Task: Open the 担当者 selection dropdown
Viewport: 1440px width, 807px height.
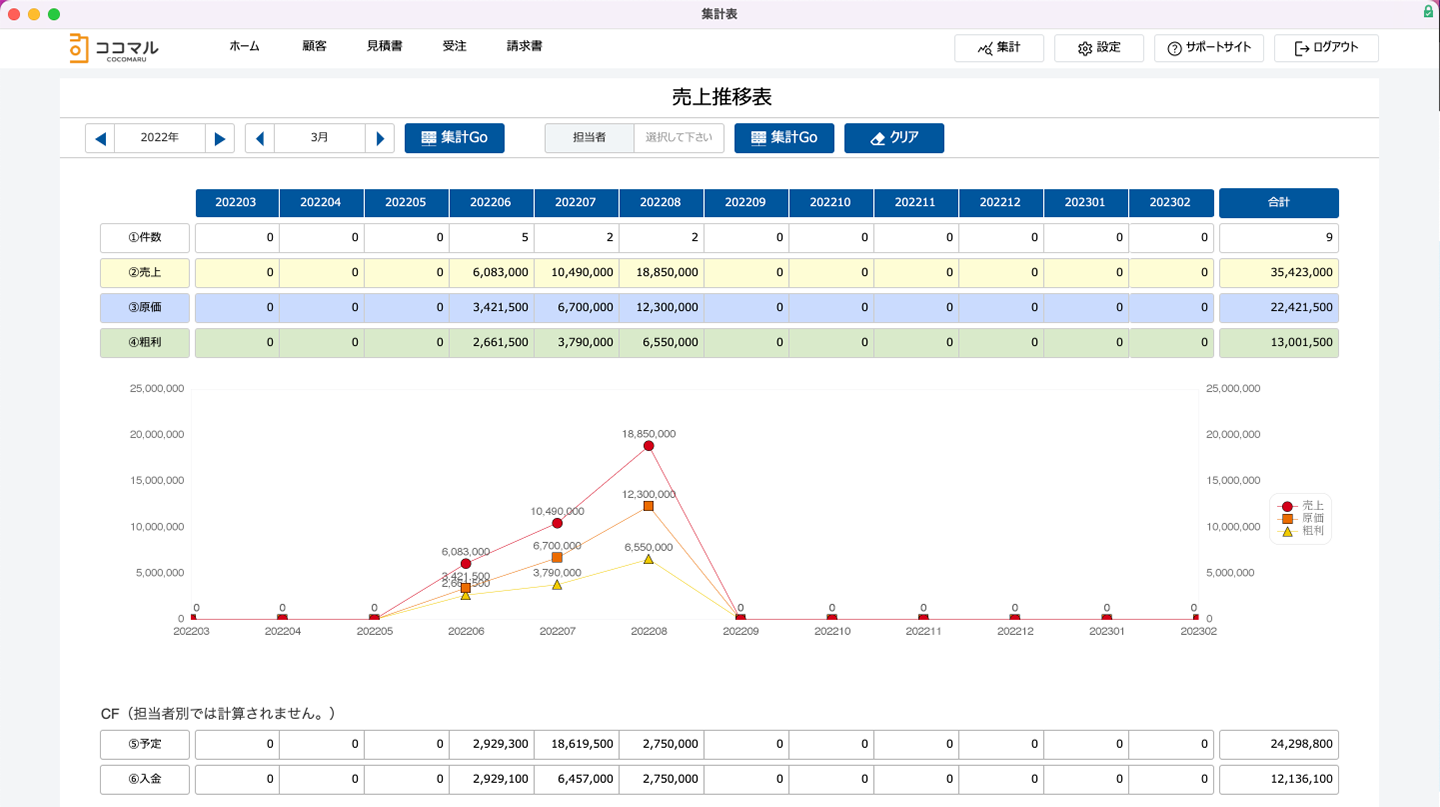Action: 678,138
